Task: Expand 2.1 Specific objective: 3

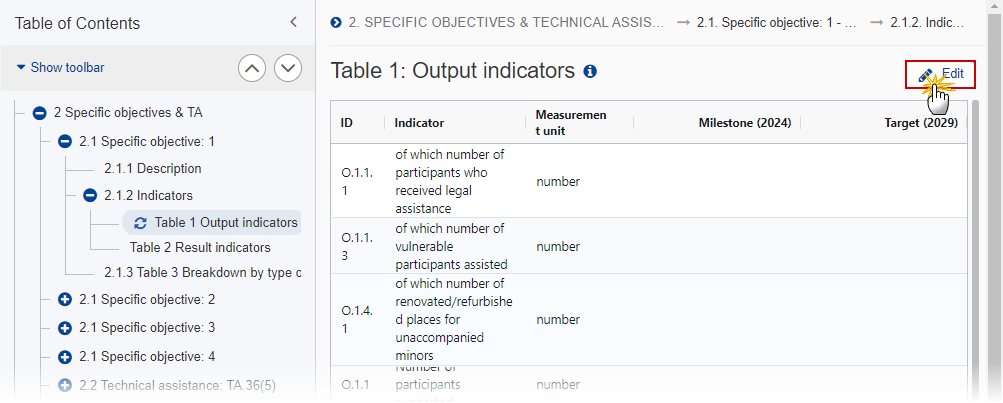Action: (65, 328)
